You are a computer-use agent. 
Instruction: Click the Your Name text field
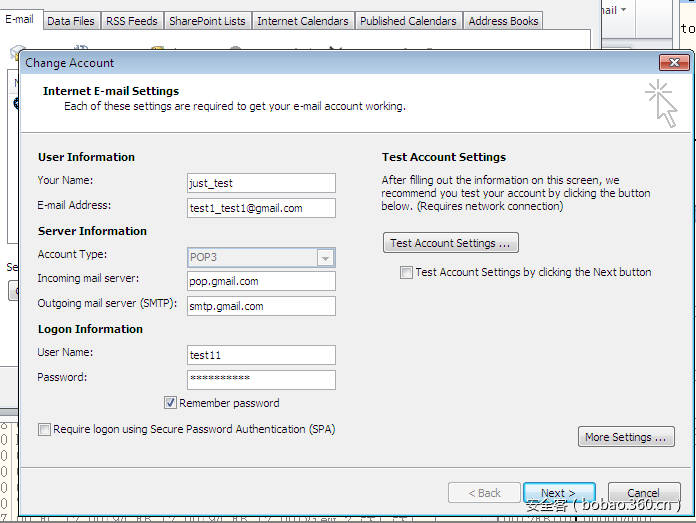click(x=261, y=183)
